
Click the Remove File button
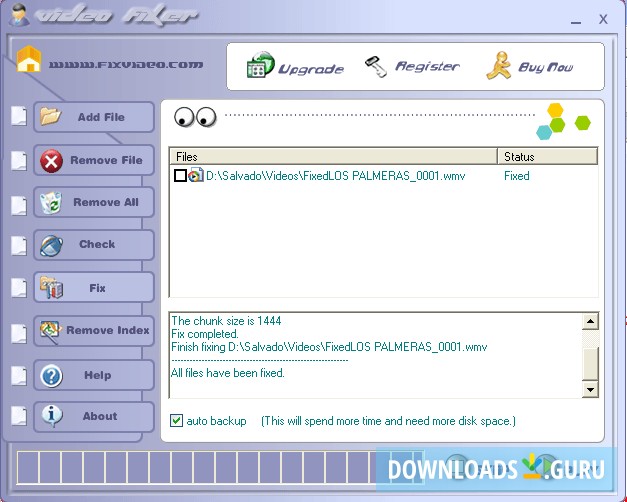point(94,160)
